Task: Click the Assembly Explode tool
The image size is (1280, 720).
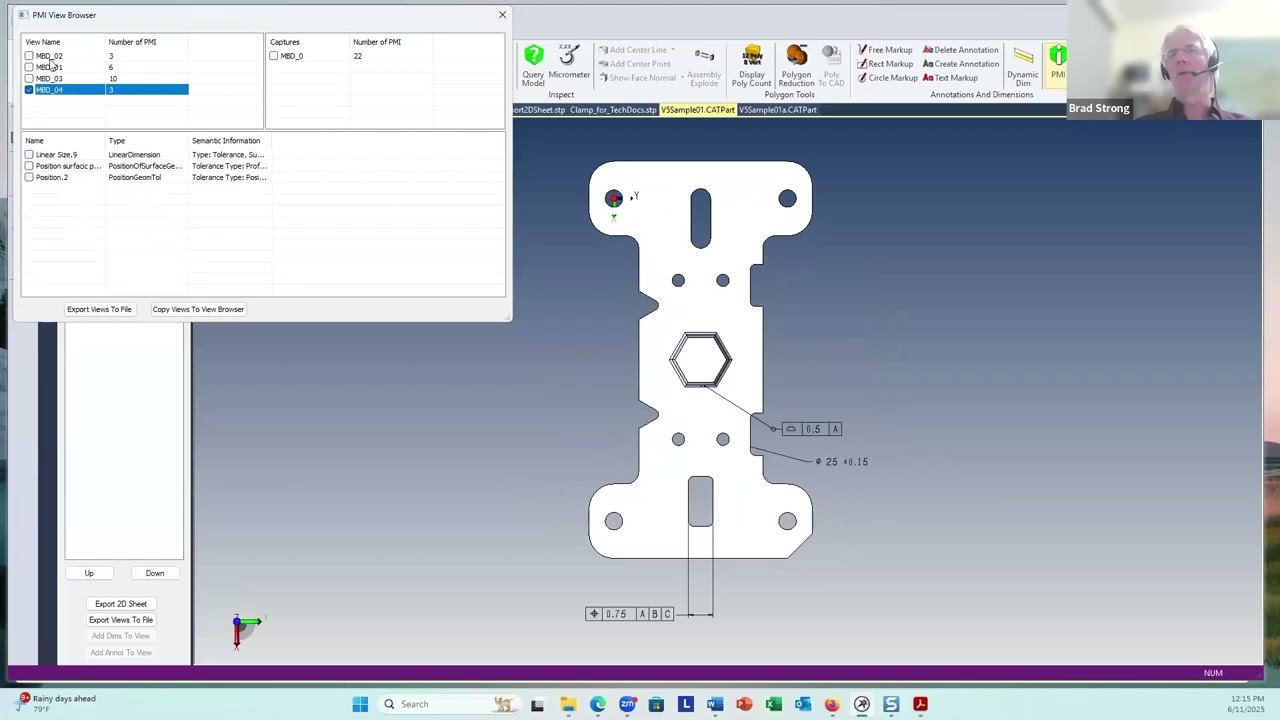Action: pyautogui.click(x=704, y=67)
